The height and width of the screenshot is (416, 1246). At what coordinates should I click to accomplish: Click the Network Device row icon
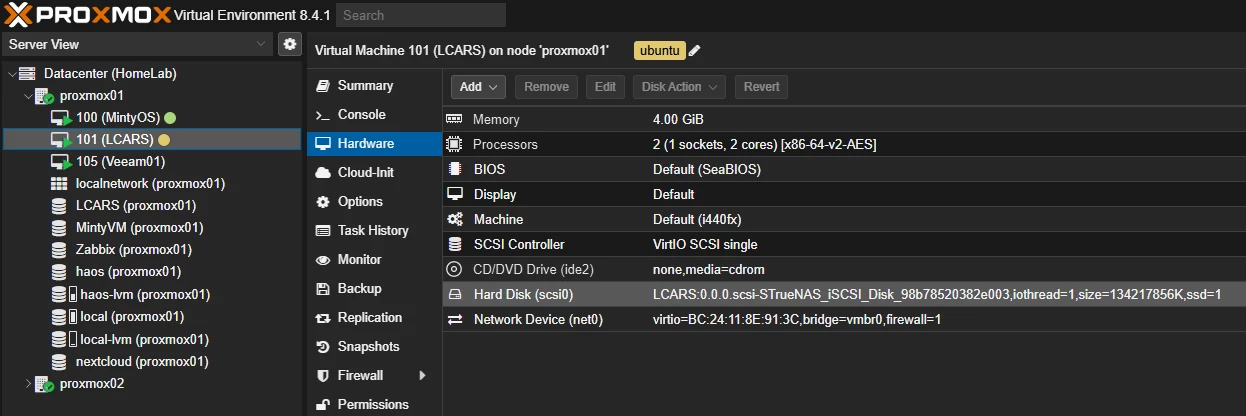click(x=455, y=319)
